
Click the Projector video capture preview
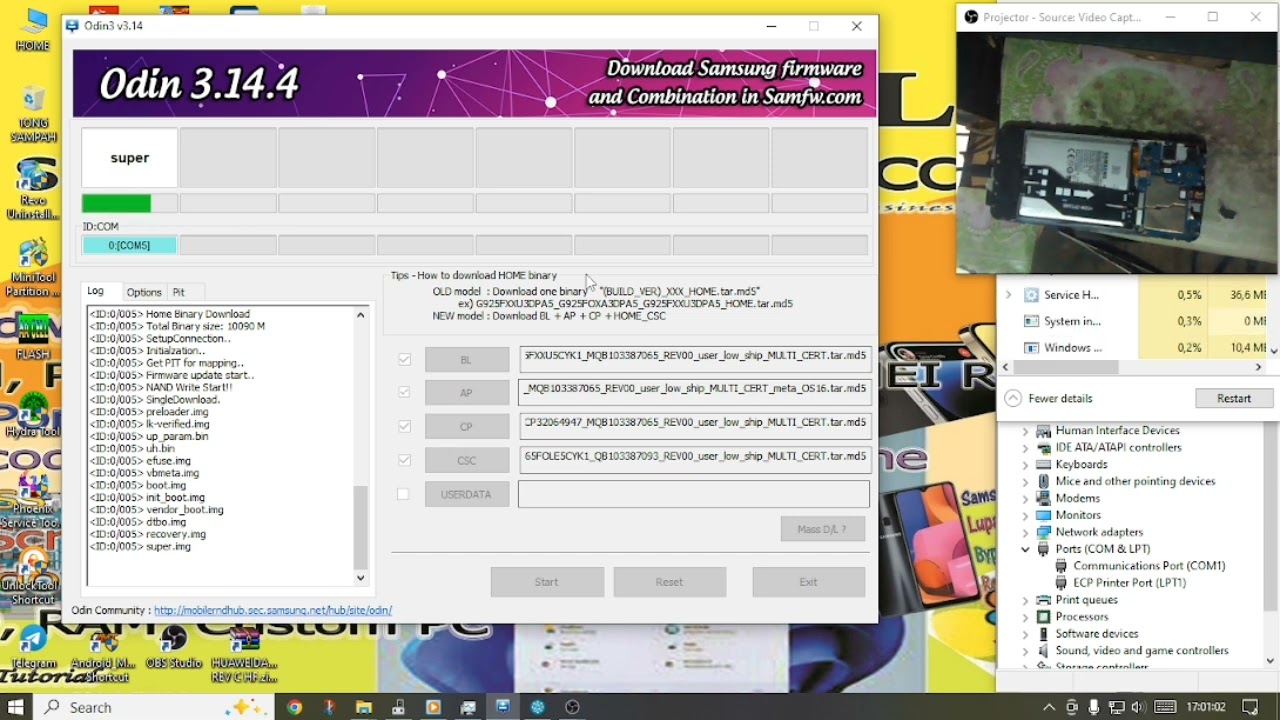coord(1117,154)
